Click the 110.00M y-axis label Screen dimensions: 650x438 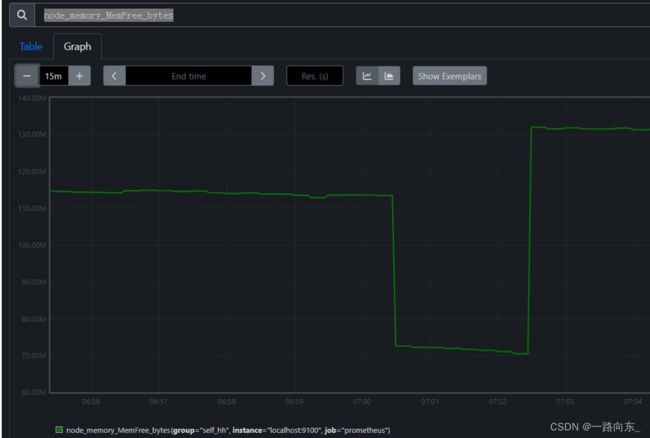click(32, 208)
